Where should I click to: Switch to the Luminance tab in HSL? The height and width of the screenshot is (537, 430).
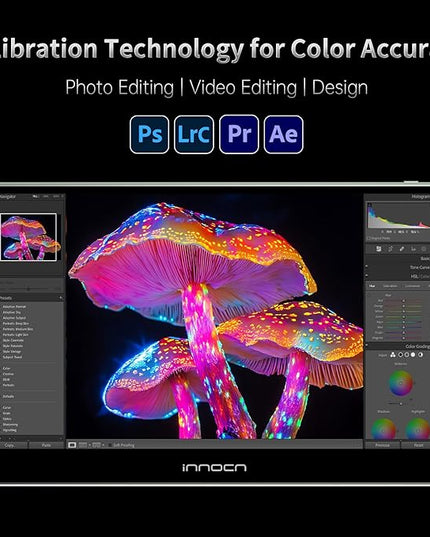click(413, 286)
